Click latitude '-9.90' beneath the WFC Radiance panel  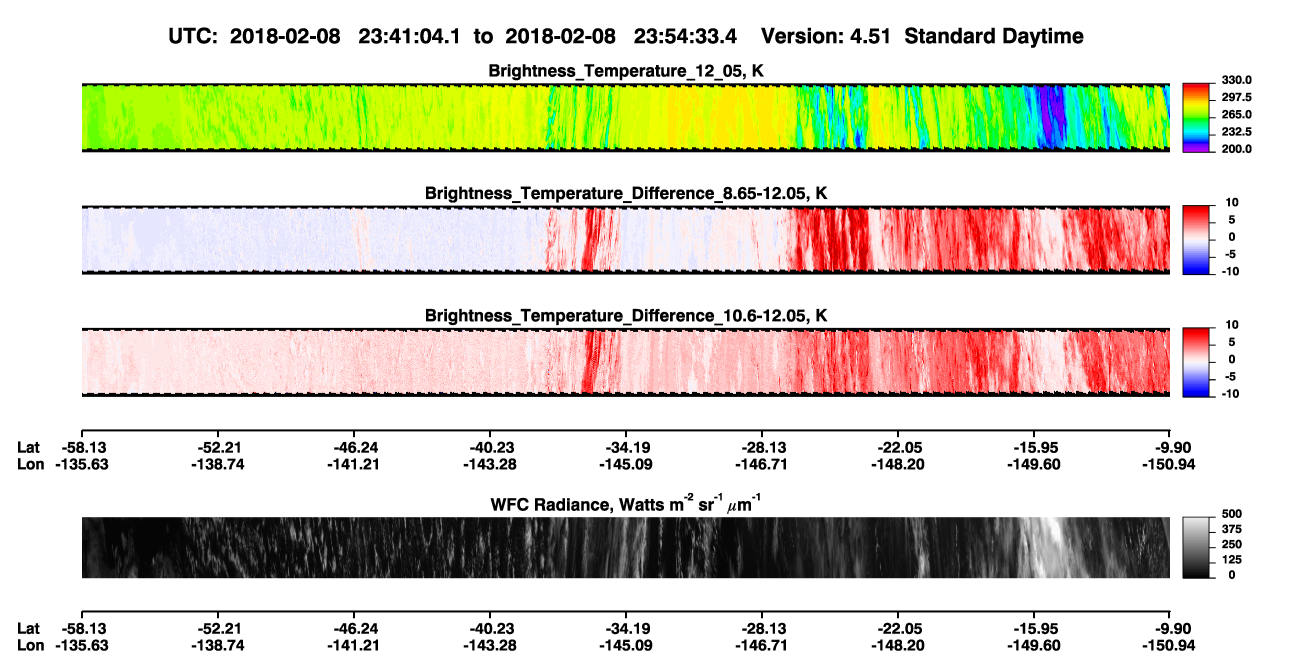(1173, 629)
